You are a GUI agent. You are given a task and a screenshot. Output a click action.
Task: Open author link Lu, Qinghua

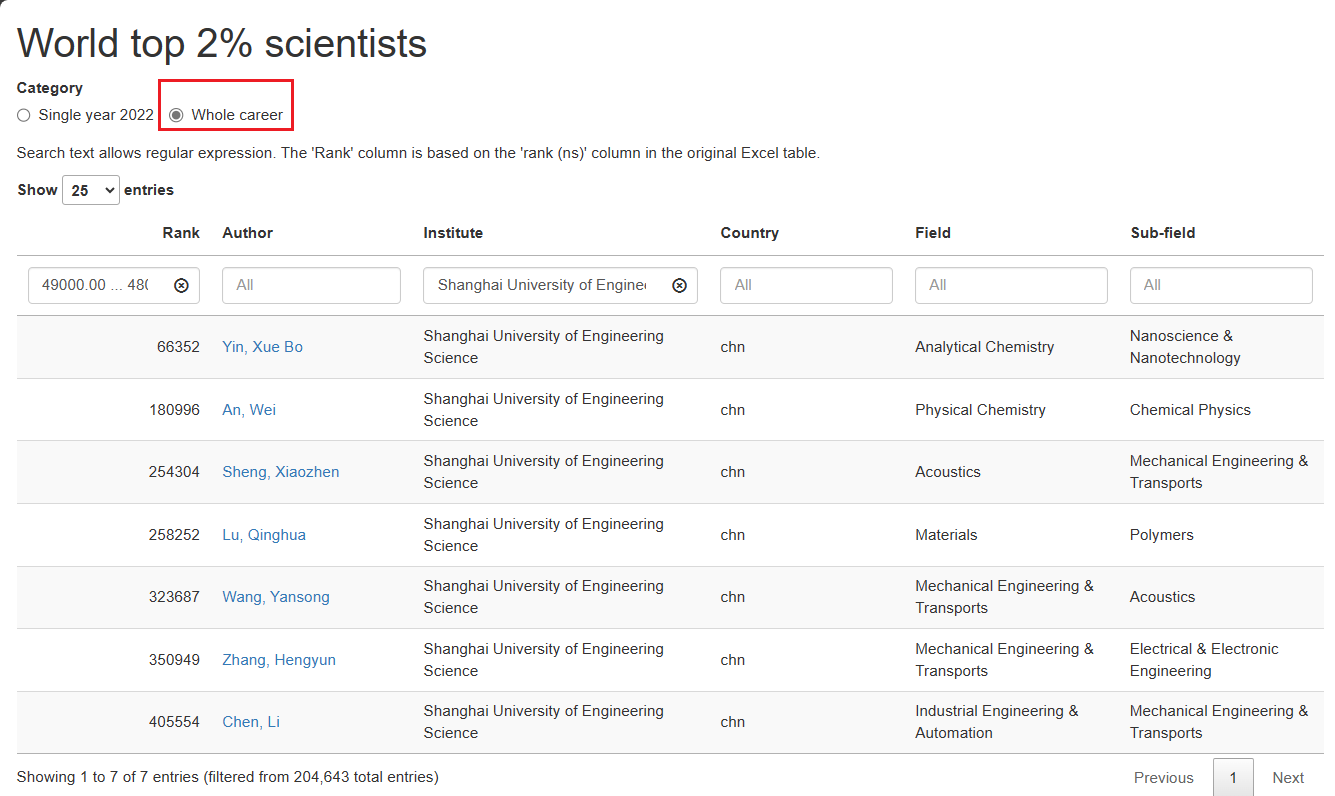[x=264, y=535]
